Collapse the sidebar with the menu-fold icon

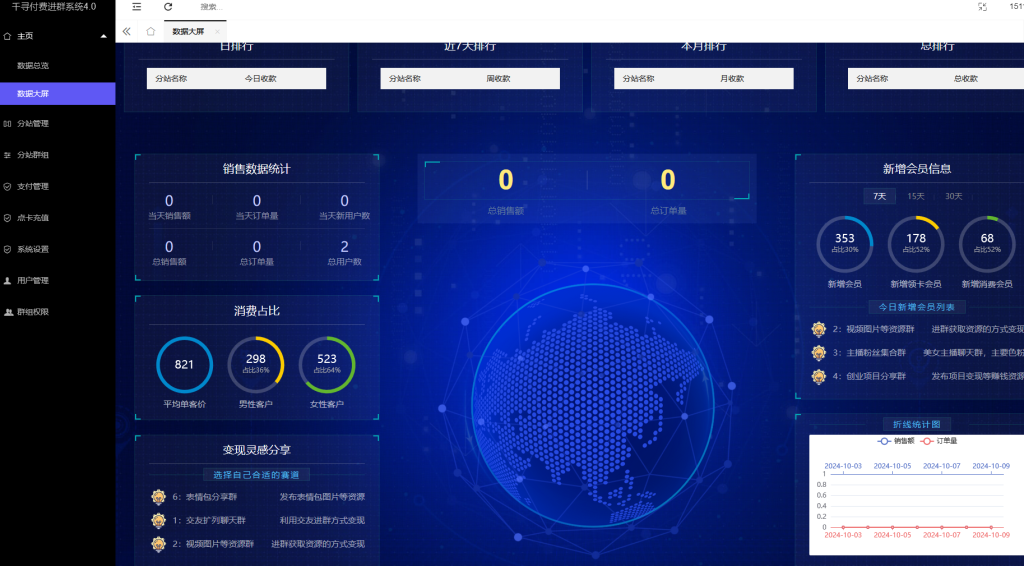[136, 7]
